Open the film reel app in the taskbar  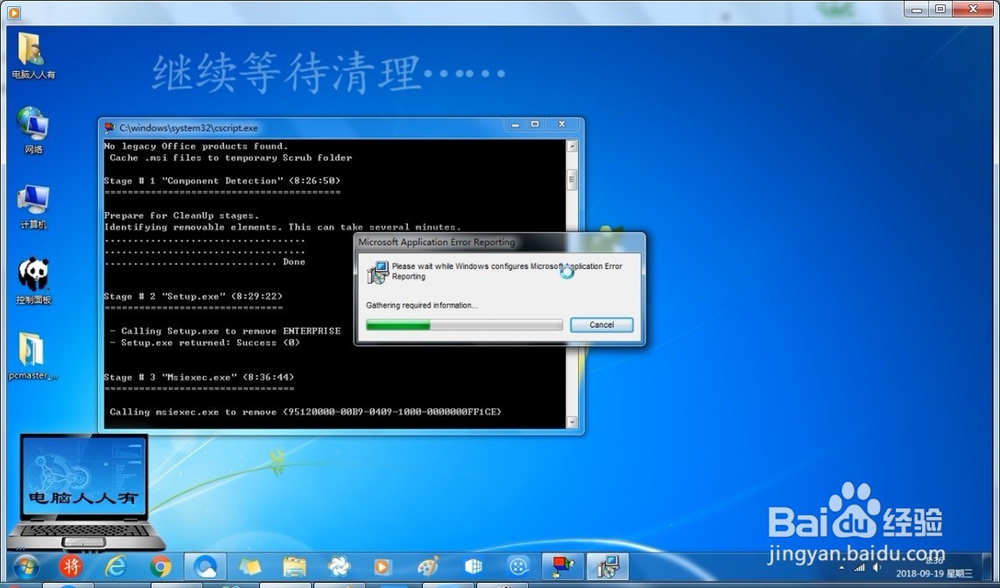[x=518, y=566]
